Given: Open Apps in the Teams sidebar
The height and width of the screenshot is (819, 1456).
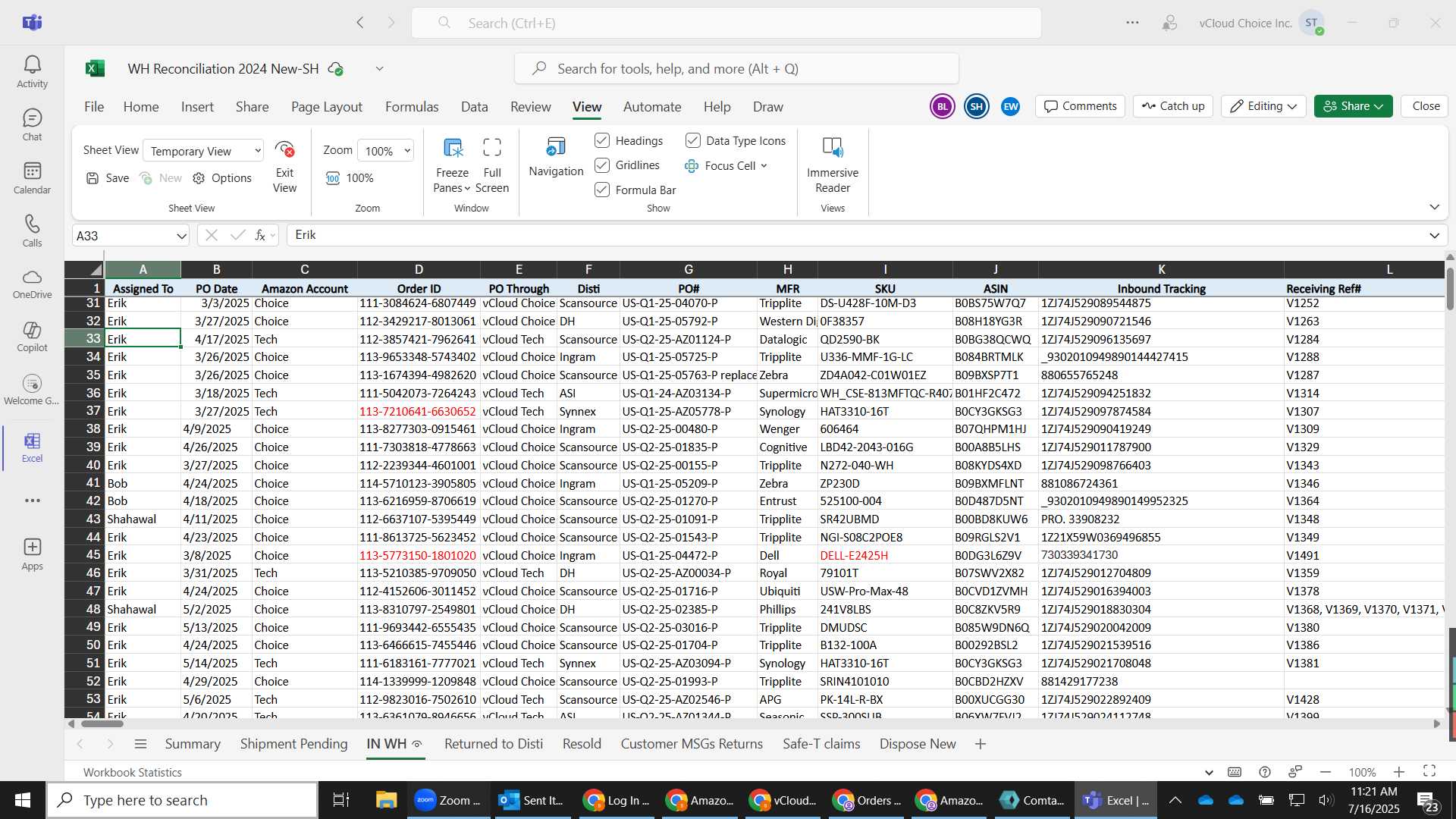Looking at the screenshot, I should [32, 554].
